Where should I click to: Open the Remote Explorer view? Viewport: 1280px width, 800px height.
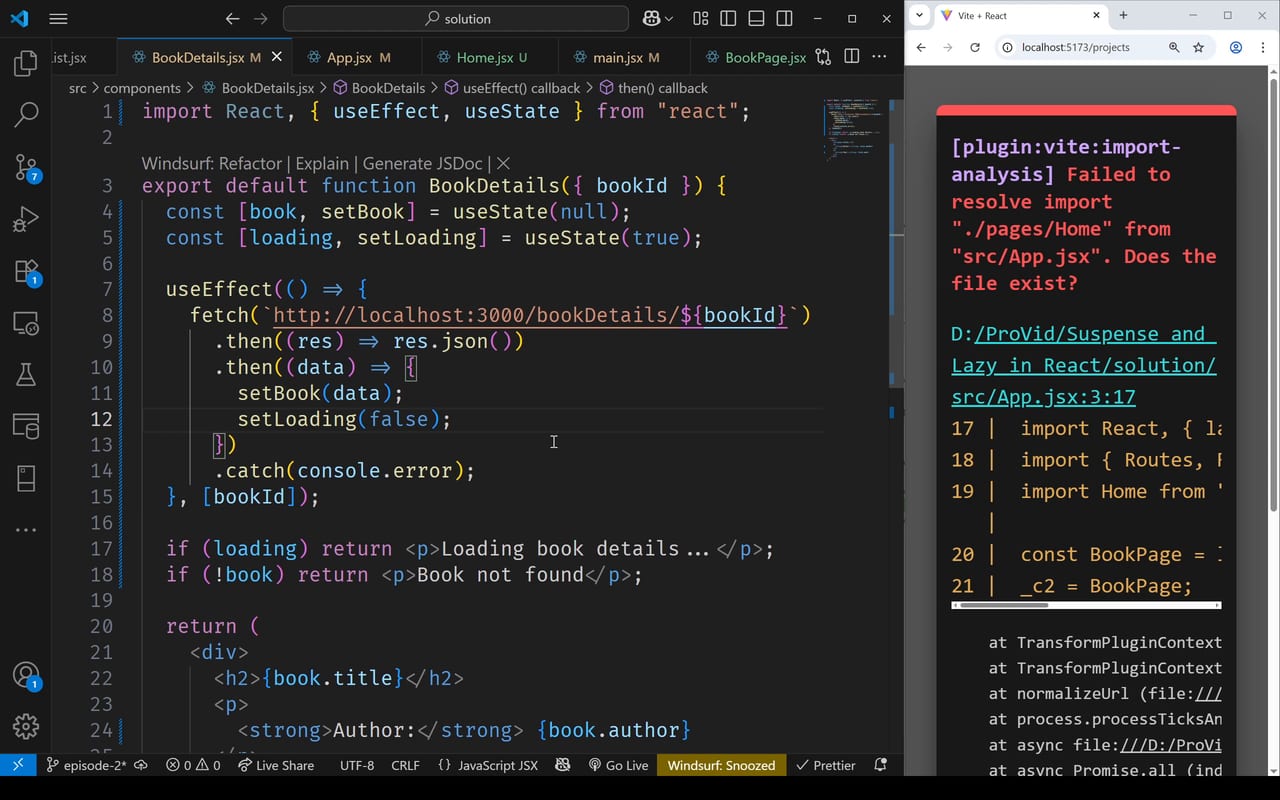click(26, 323)
